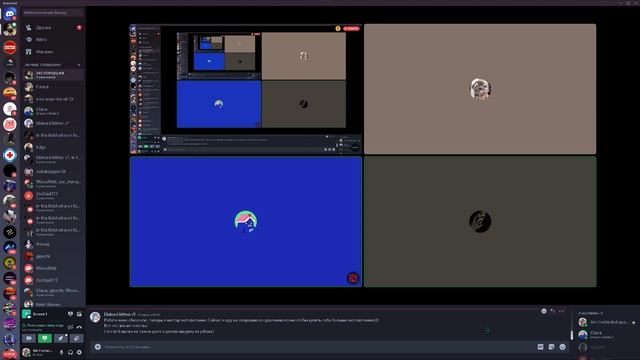Click the stream pop-out icon beside stream name
Viewport: 640px width, 360px height.
point(79,314)
